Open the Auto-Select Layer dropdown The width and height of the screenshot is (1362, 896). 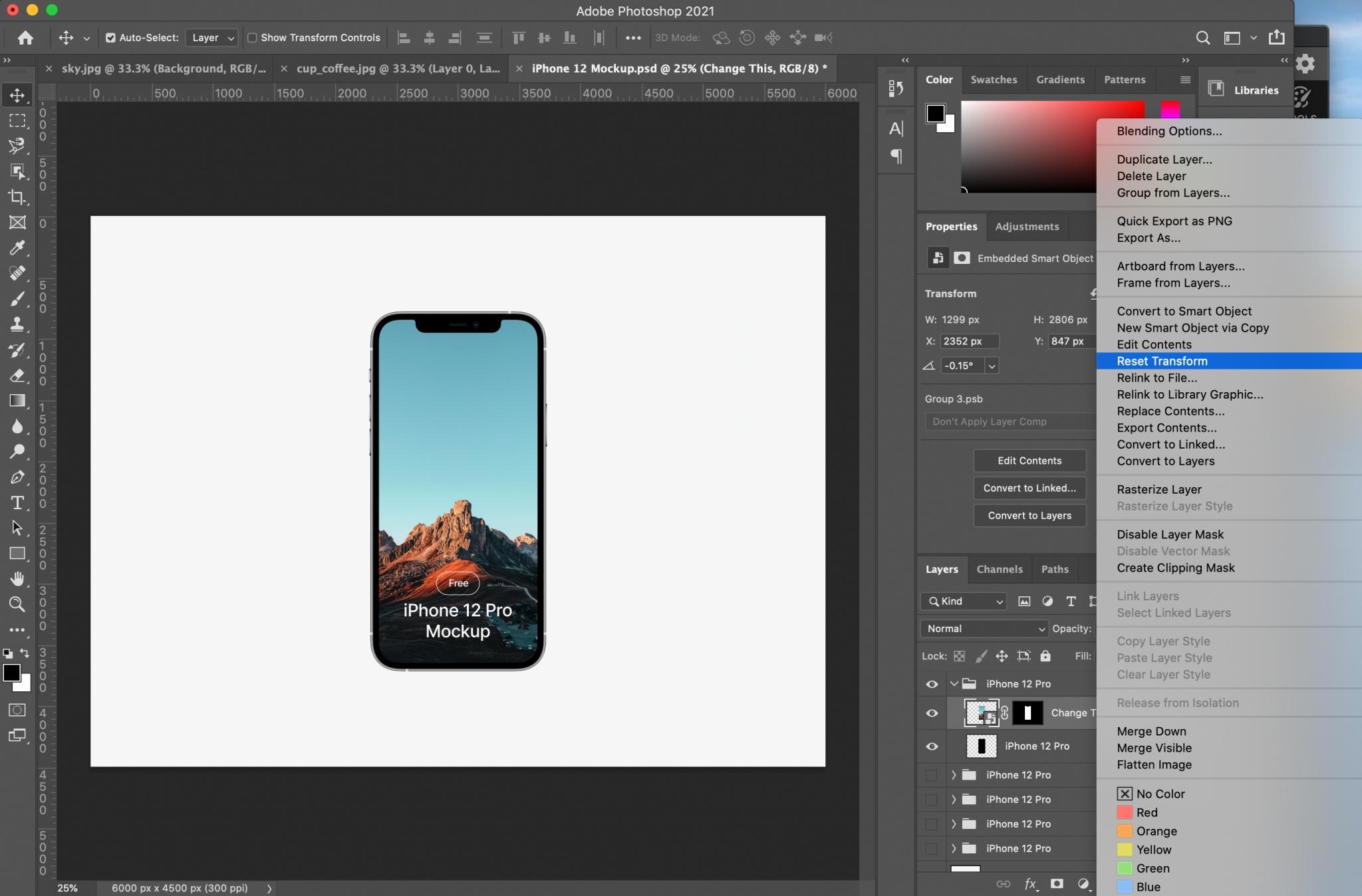(211, 38)
